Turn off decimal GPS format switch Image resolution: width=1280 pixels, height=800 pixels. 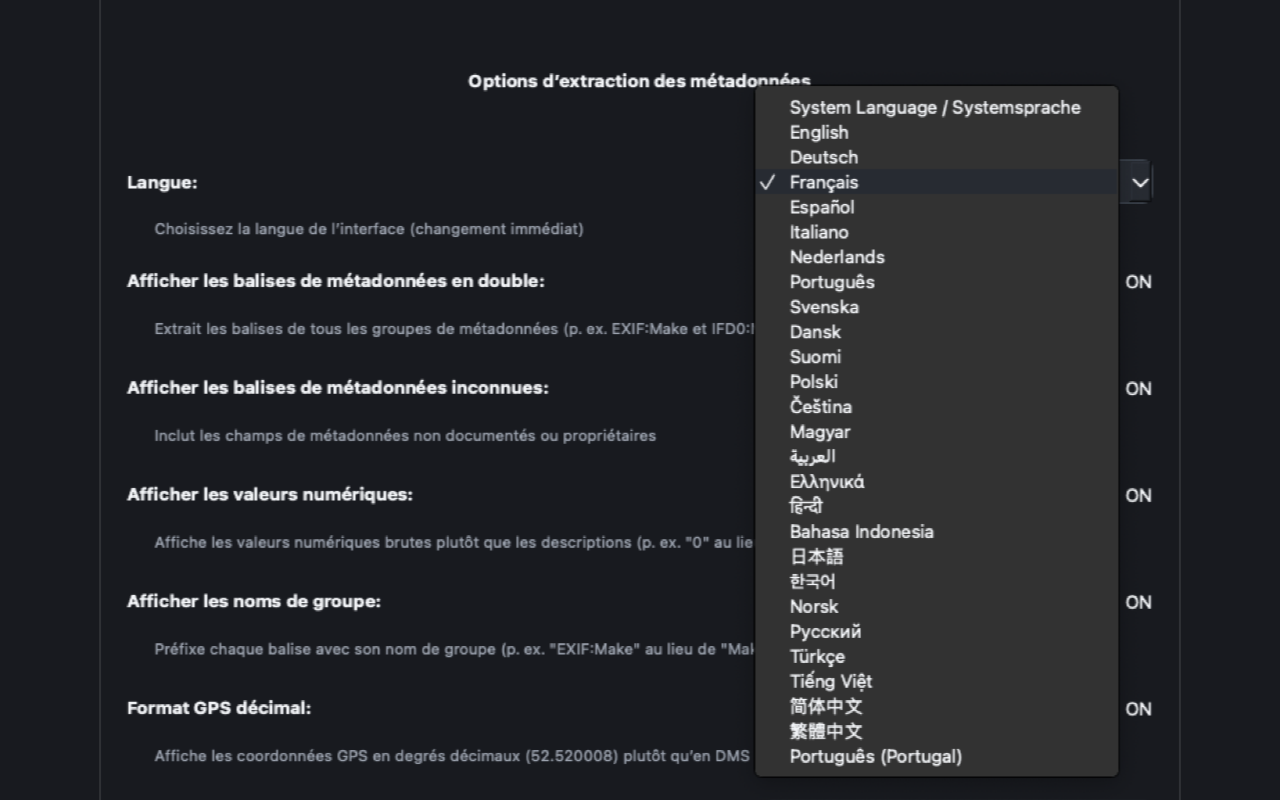[1138, 709]
